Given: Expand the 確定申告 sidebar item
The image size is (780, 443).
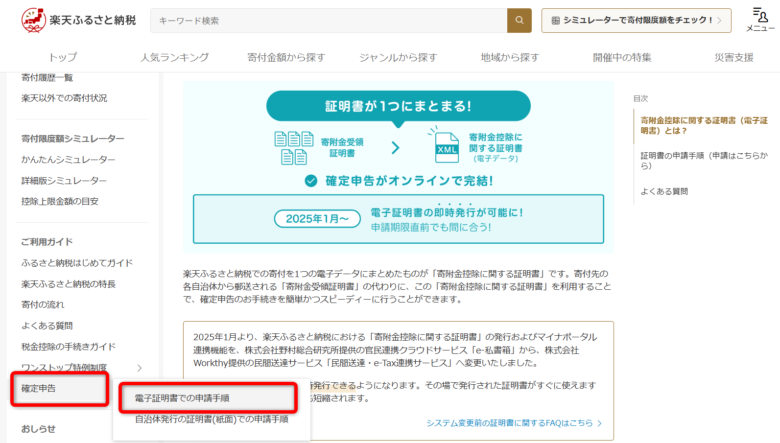Looking at the screenshot, I should tap(60, 388).
